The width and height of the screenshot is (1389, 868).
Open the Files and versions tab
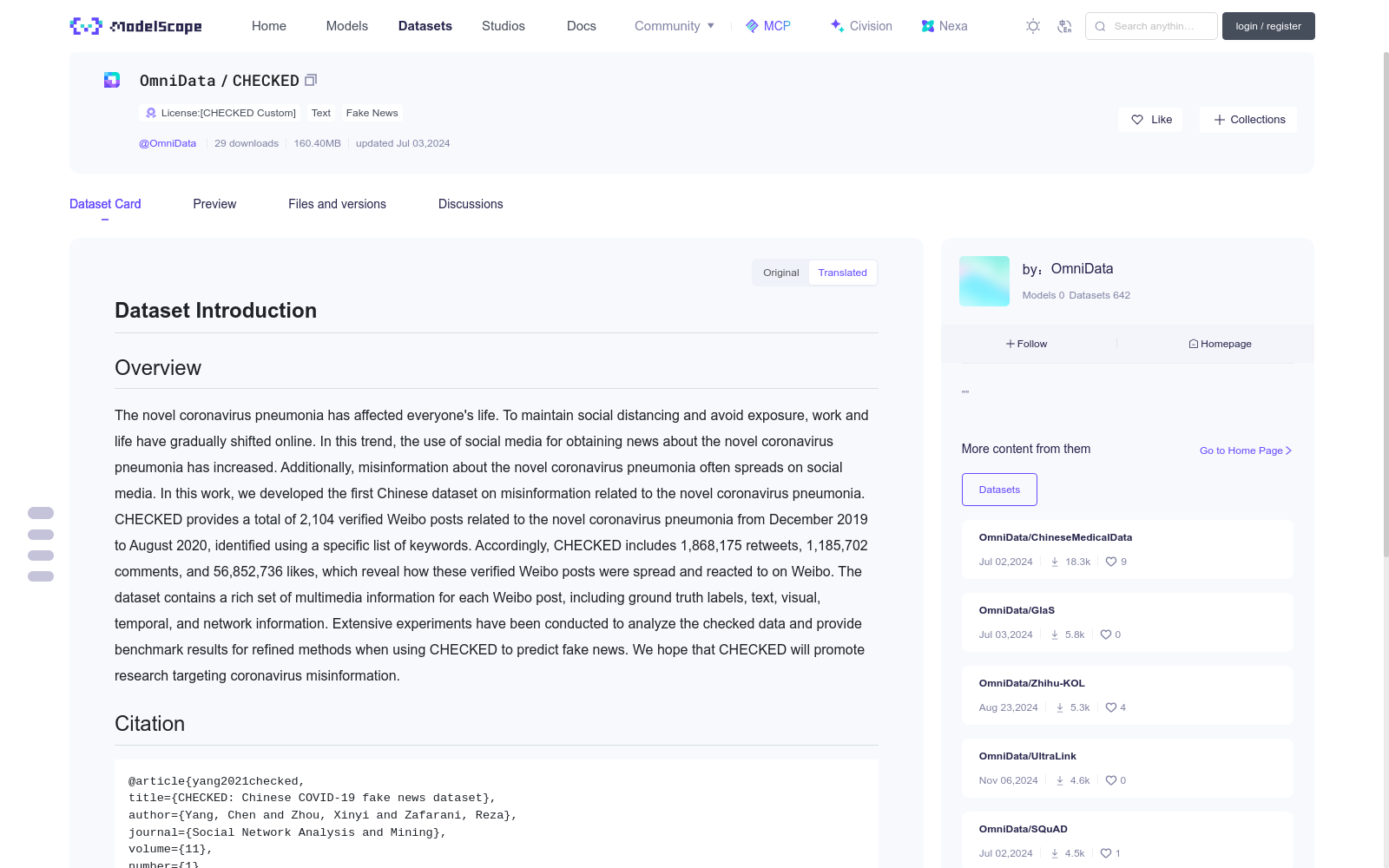pyautogui.click(x=337, y=204)
